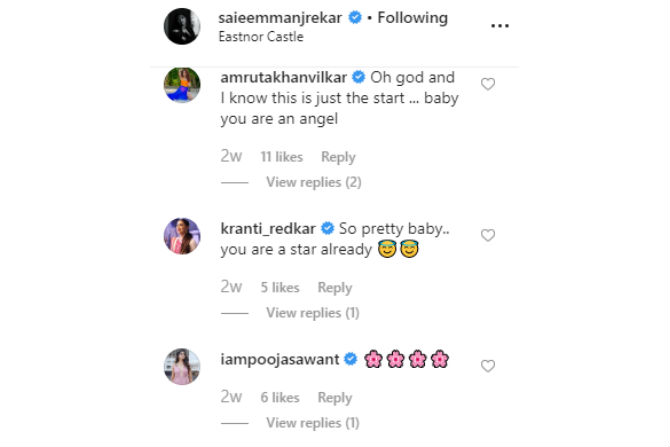Open iampoojasawant's avatar
The height and width of the screenshot is (447, 670).
[183, 367]
